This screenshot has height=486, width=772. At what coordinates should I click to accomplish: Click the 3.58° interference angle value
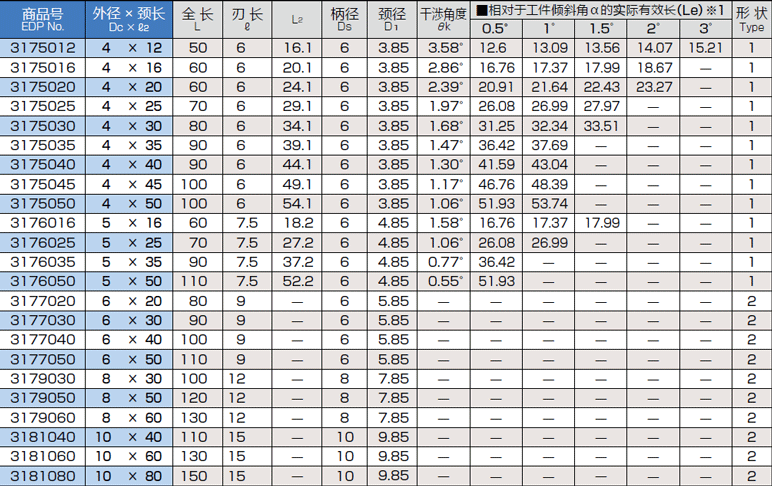[x=445, y=48]
